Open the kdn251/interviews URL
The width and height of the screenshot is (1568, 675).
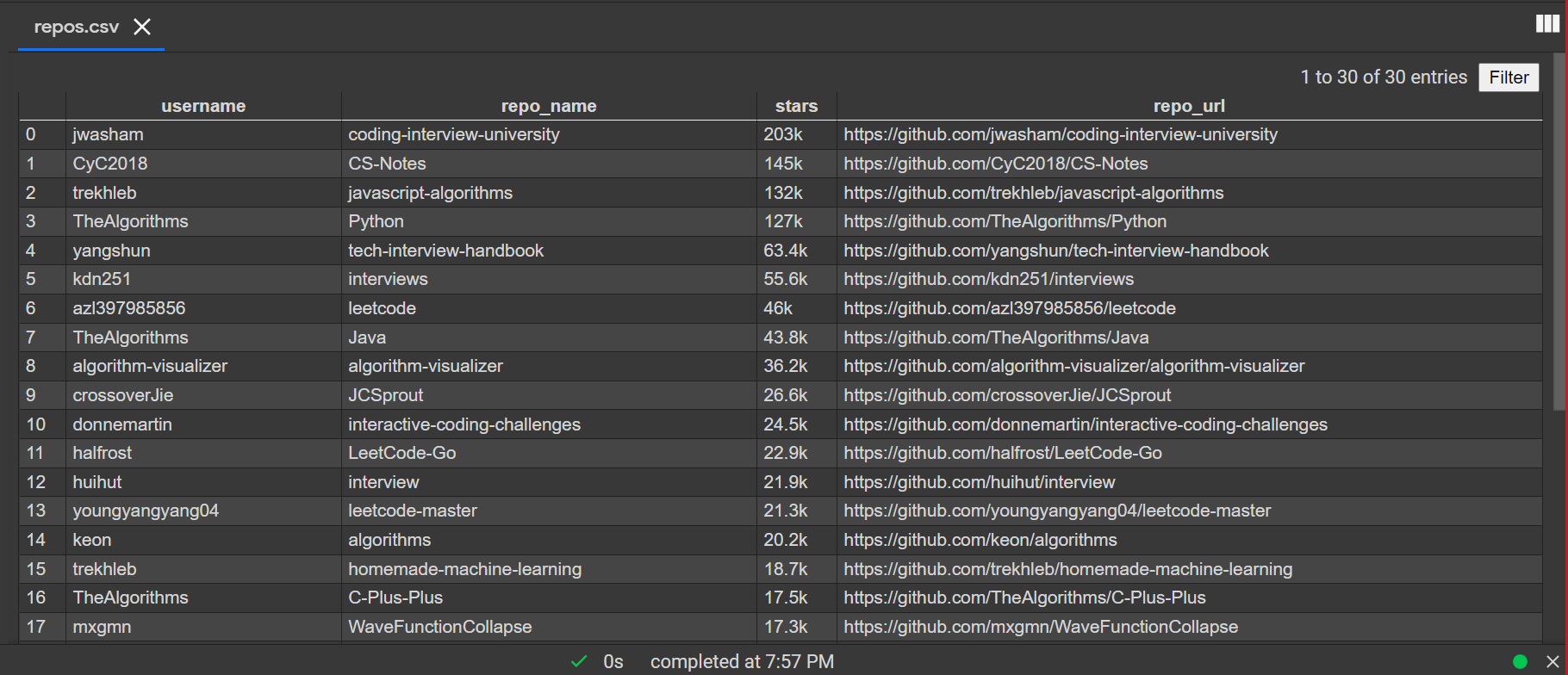tap(989, 279)
